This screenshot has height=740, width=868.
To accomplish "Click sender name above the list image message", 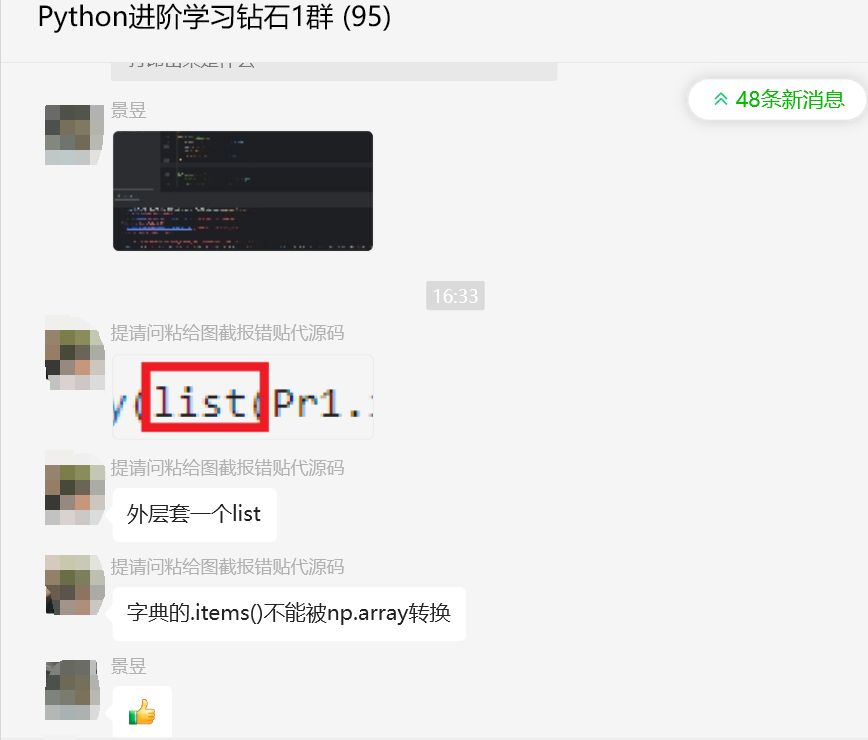I will [x=228, y=333].
